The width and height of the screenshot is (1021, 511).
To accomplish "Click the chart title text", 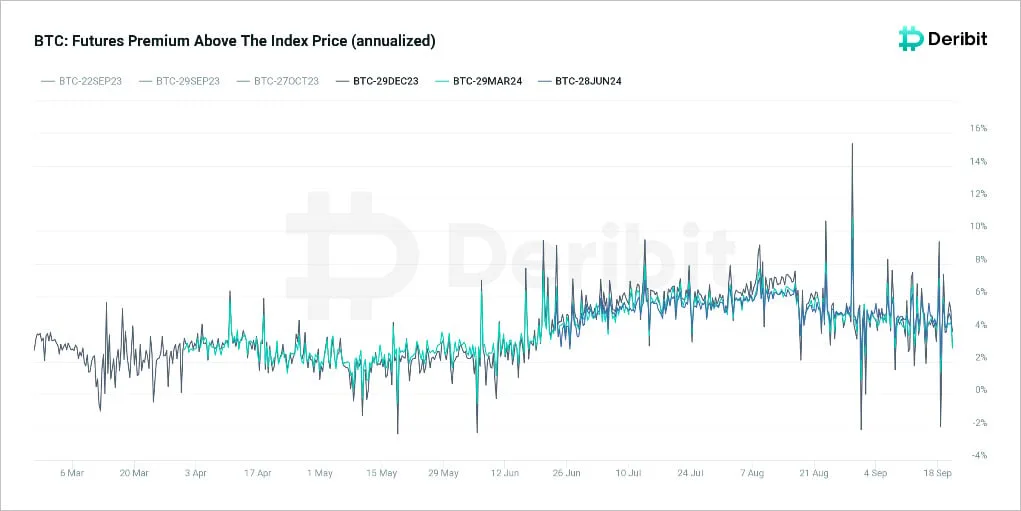I will tap(234, 41).
